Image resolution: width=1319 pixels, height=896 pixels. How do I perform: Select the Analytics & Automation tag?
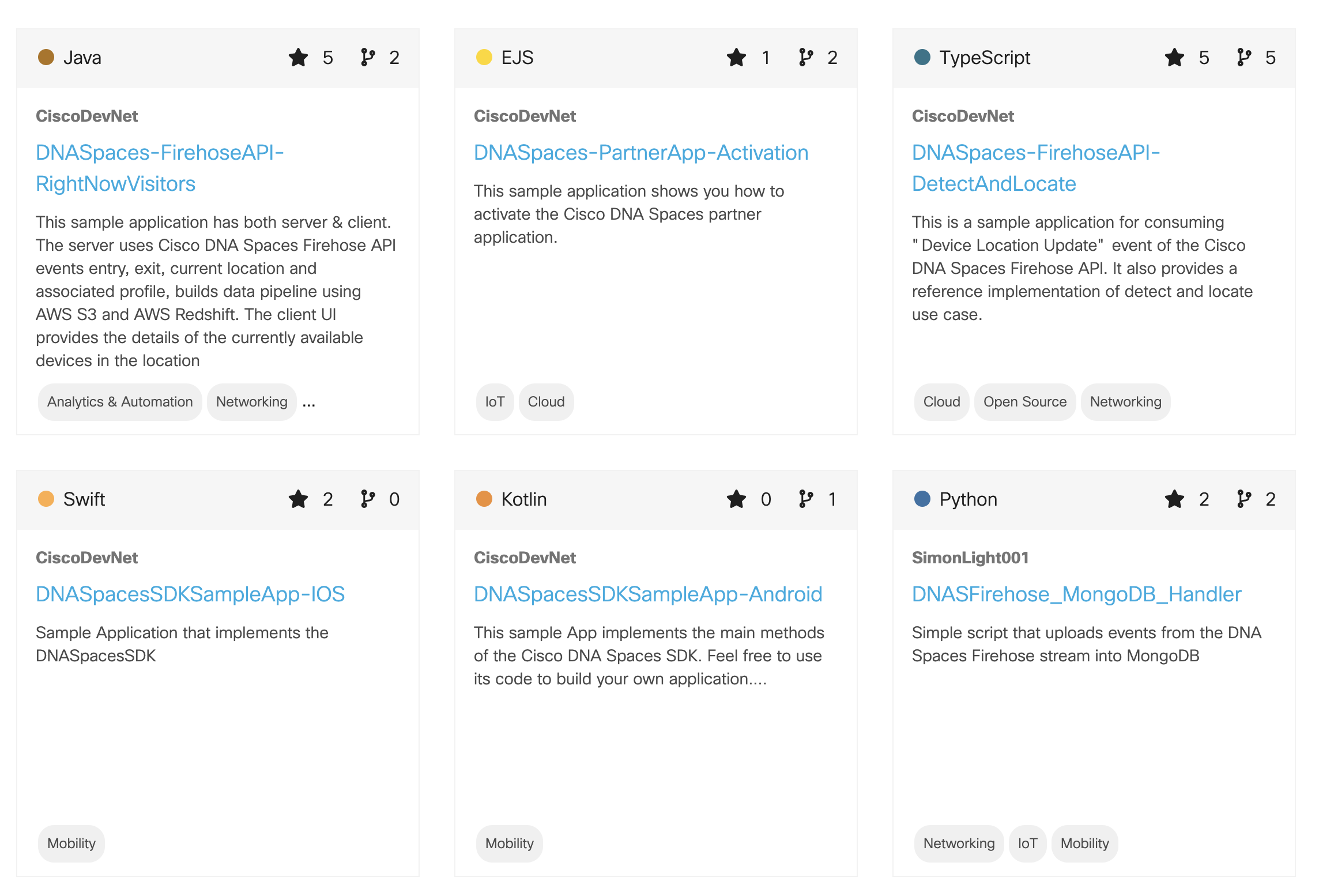[x=120, y=402]
